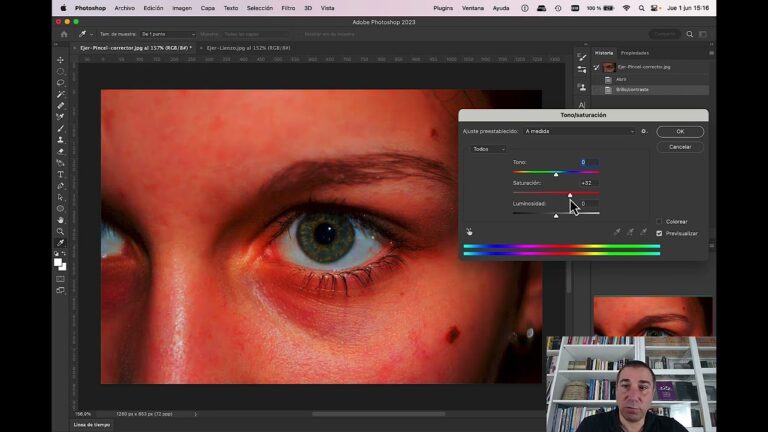Open the Todos channel dropdown
Image resolution: width=768 pixels, height=432 pixels.
[488, 149]
